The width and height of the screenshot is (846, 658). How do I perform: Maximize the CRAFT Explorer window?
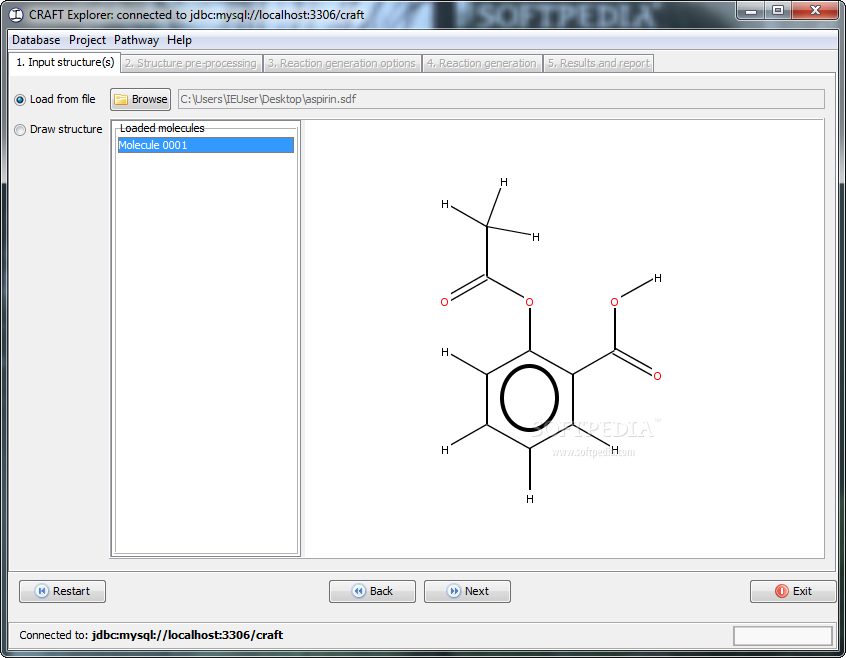(x=777, y=10)
